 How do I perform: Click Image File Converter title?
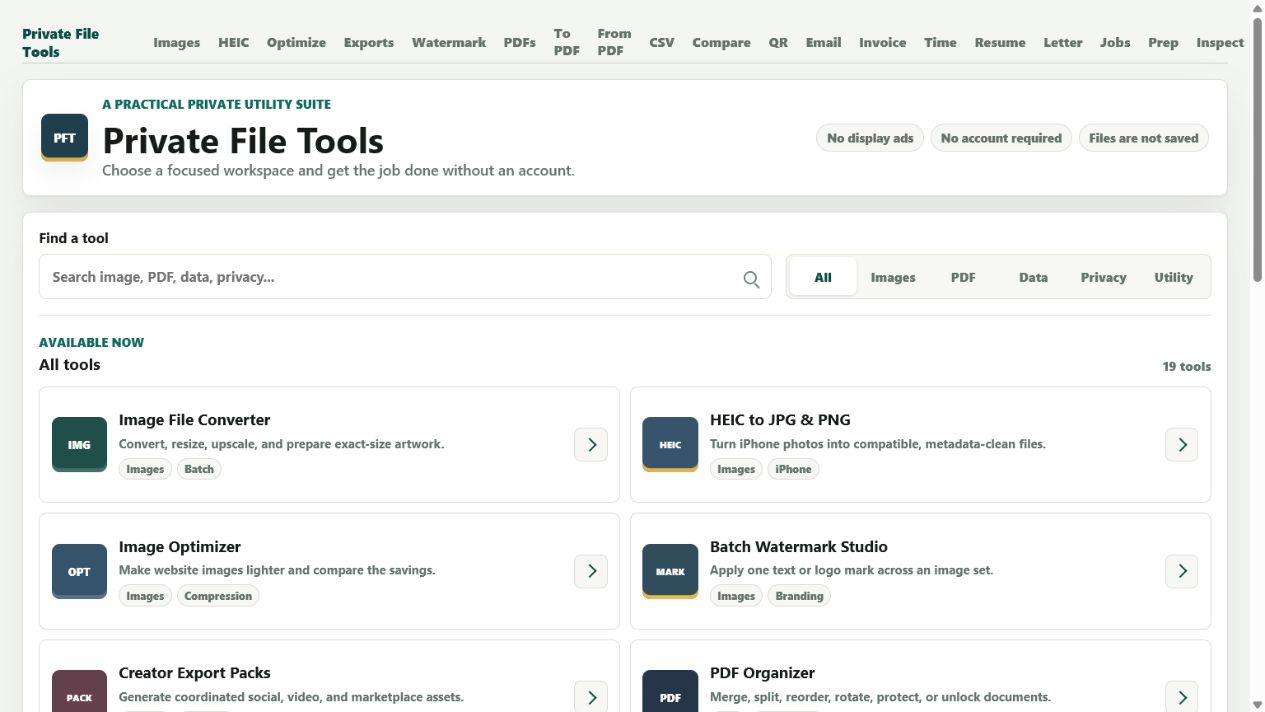(x=194, y=420)
